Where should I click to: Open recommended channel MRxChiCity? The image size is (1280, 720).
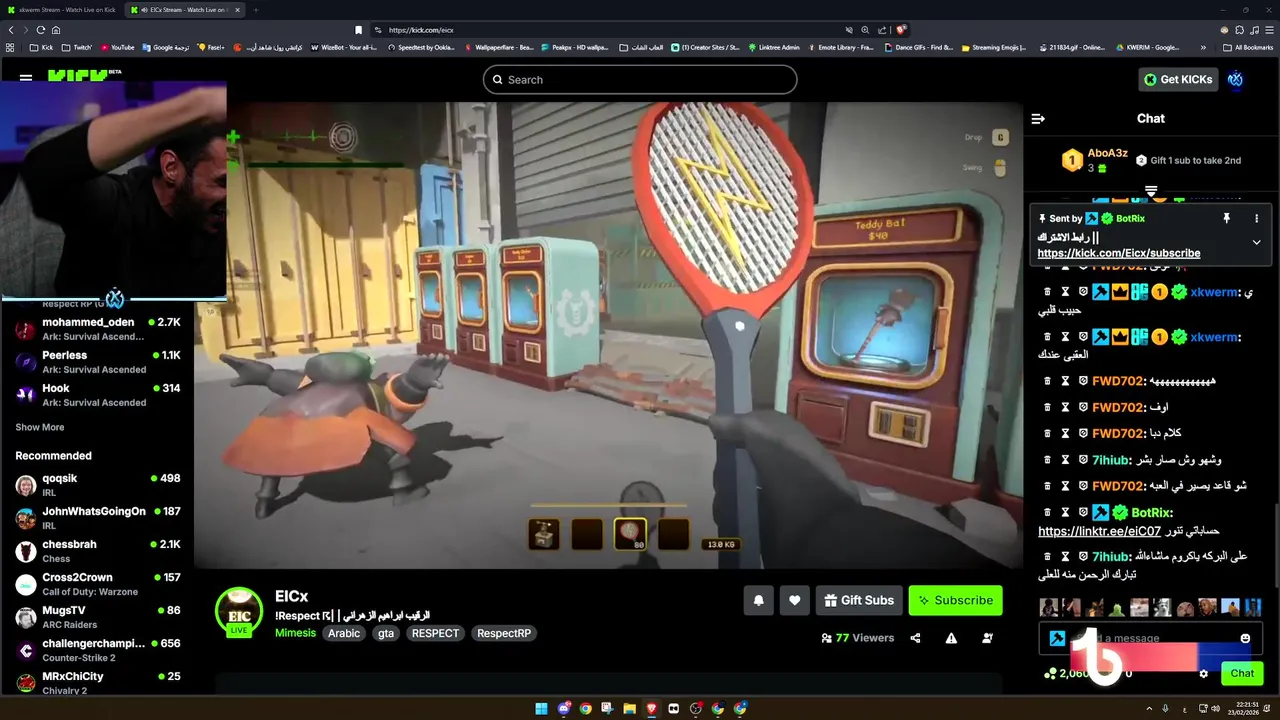click(97, 683)
